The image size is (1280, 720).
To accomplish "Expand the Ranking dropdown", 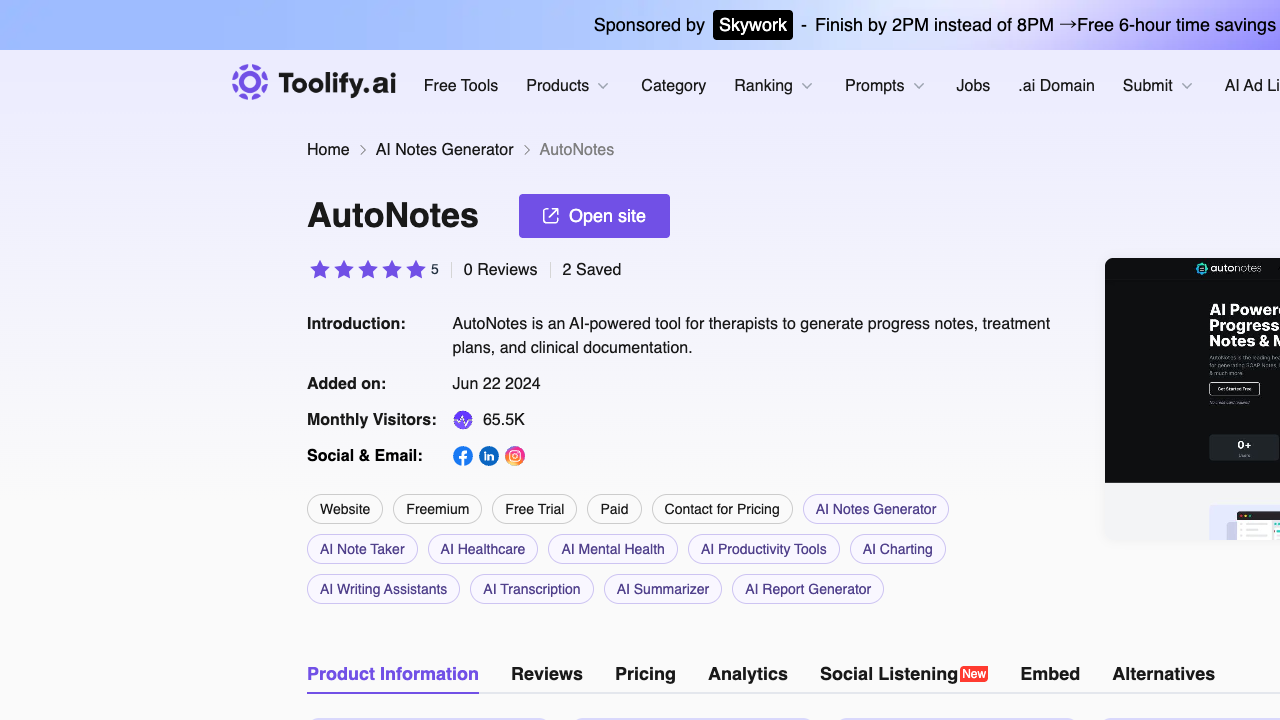I will [774, 86].
